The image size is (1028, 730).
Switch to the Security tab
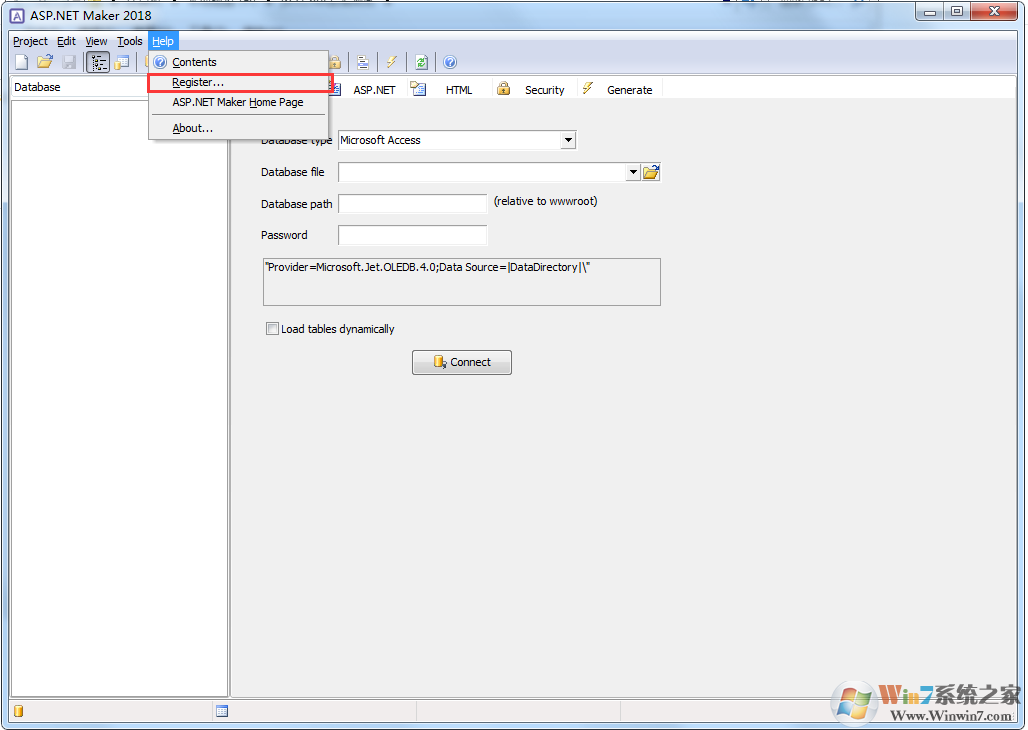pos(544,89)
